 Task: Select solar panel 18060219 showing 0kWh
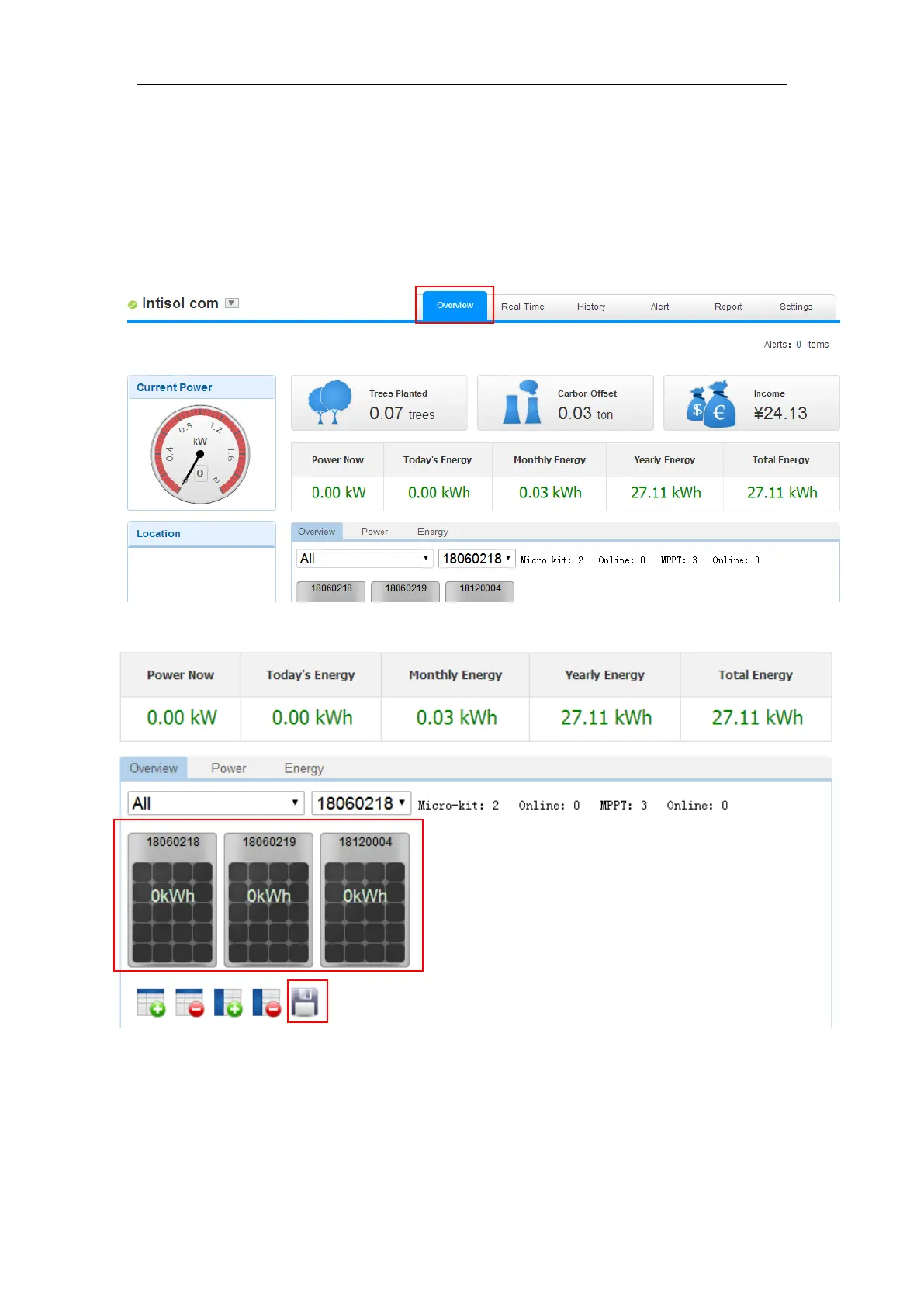268,900
